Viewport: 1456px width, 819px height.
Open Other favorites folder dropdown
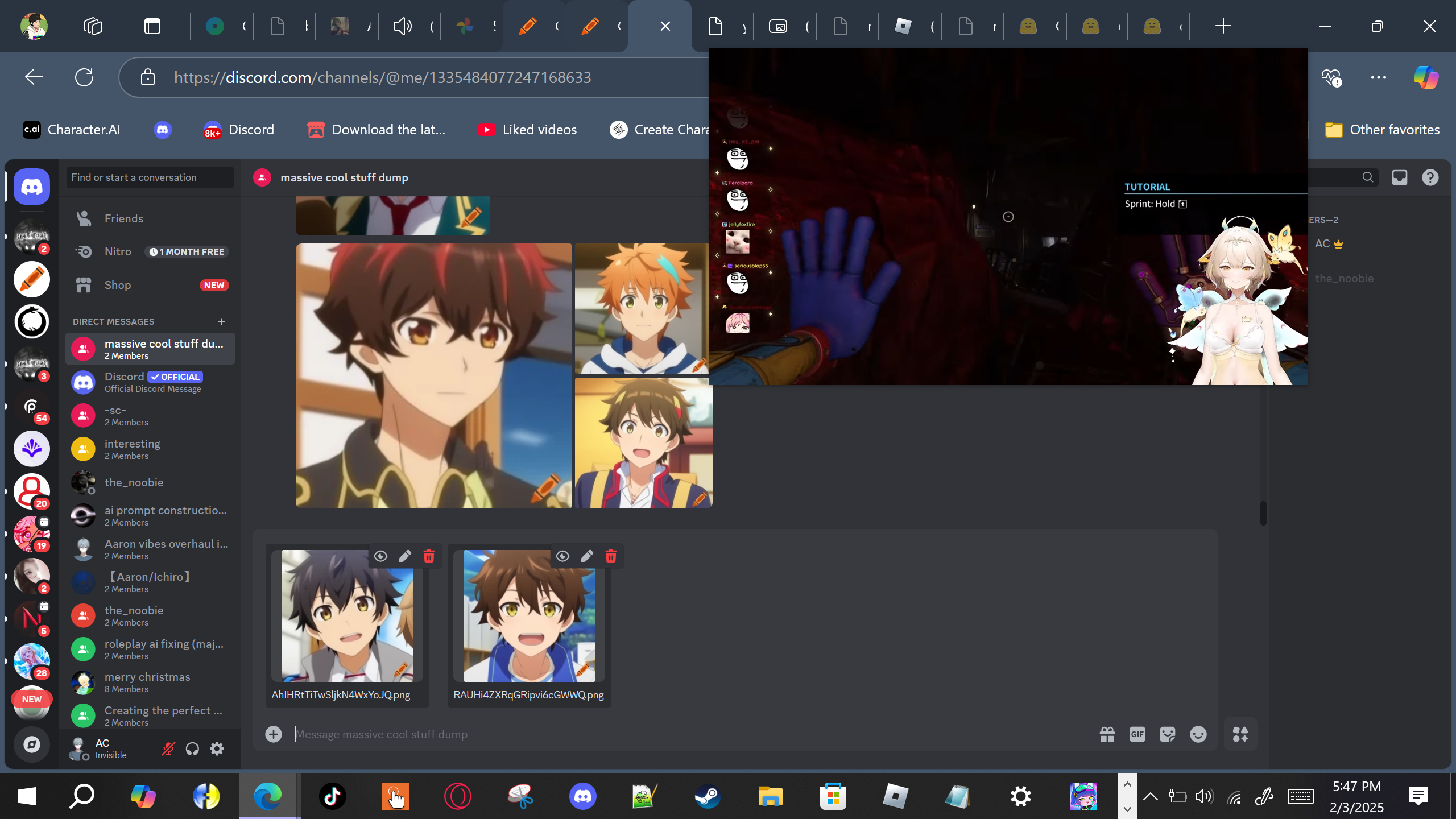pyautogui.click(x=1382, y=130)
